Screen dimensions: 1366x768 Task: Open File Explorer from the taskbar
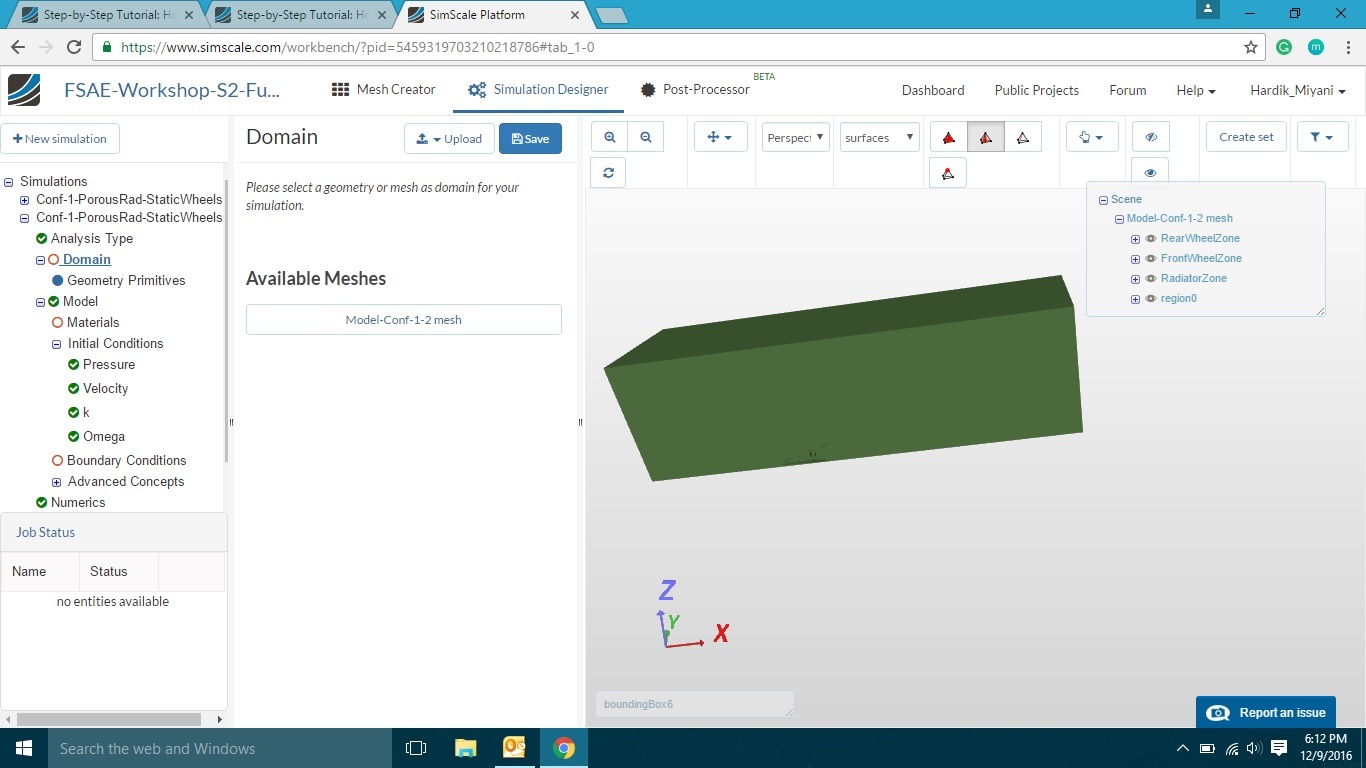(465, 748)
